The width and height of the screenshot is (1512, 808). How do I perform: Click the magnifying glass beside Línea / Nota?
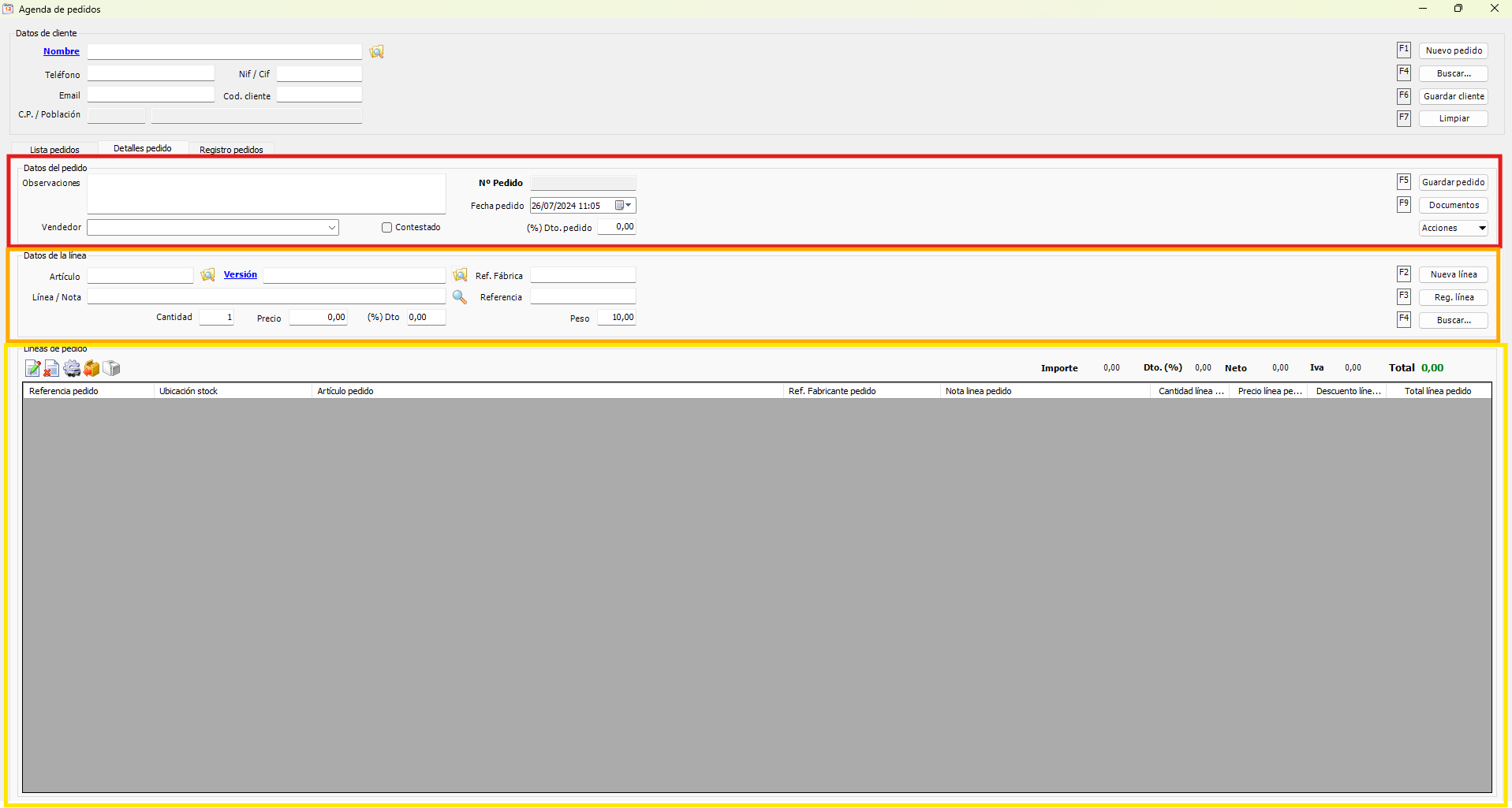[x=460, y=297]
